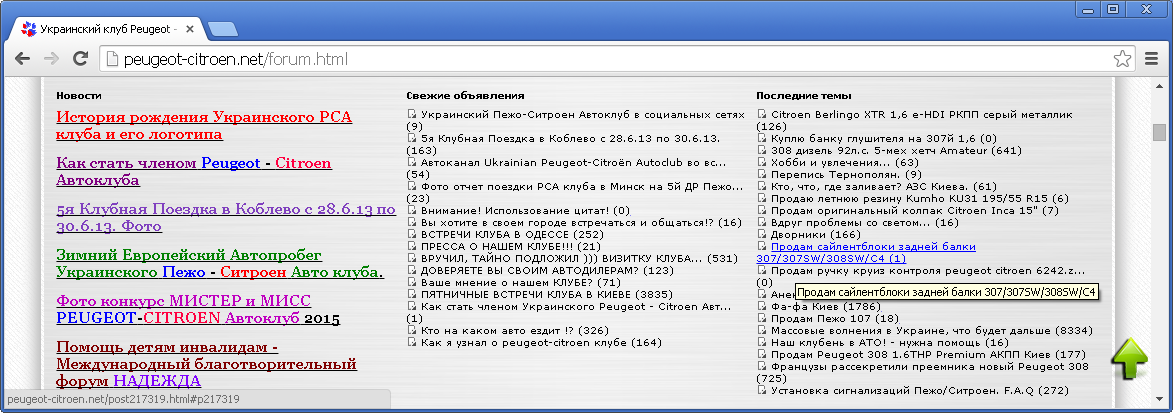The height and width of the screenshot is (413, 1173).
Task: Open Хобби и увлечения... (63) topic
Action: tap(845, 162)
